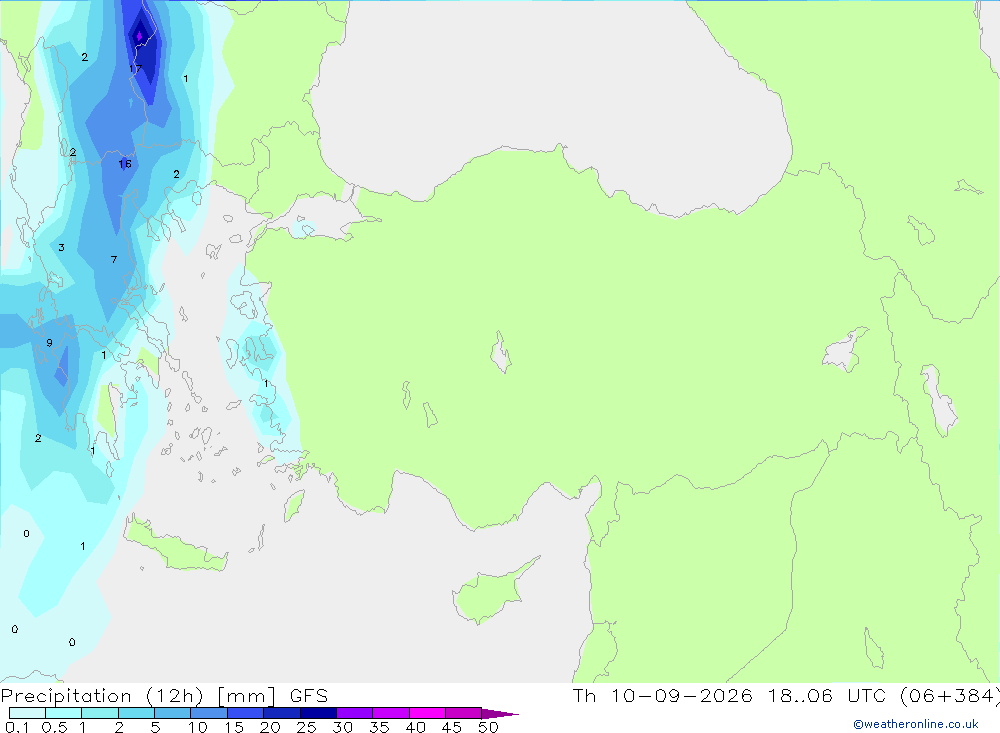This screenshot has height=733, width=1000.
Task: Click the "Precipitation (12h) [mm] GFS" title
Action: click(x=165, y=696)
